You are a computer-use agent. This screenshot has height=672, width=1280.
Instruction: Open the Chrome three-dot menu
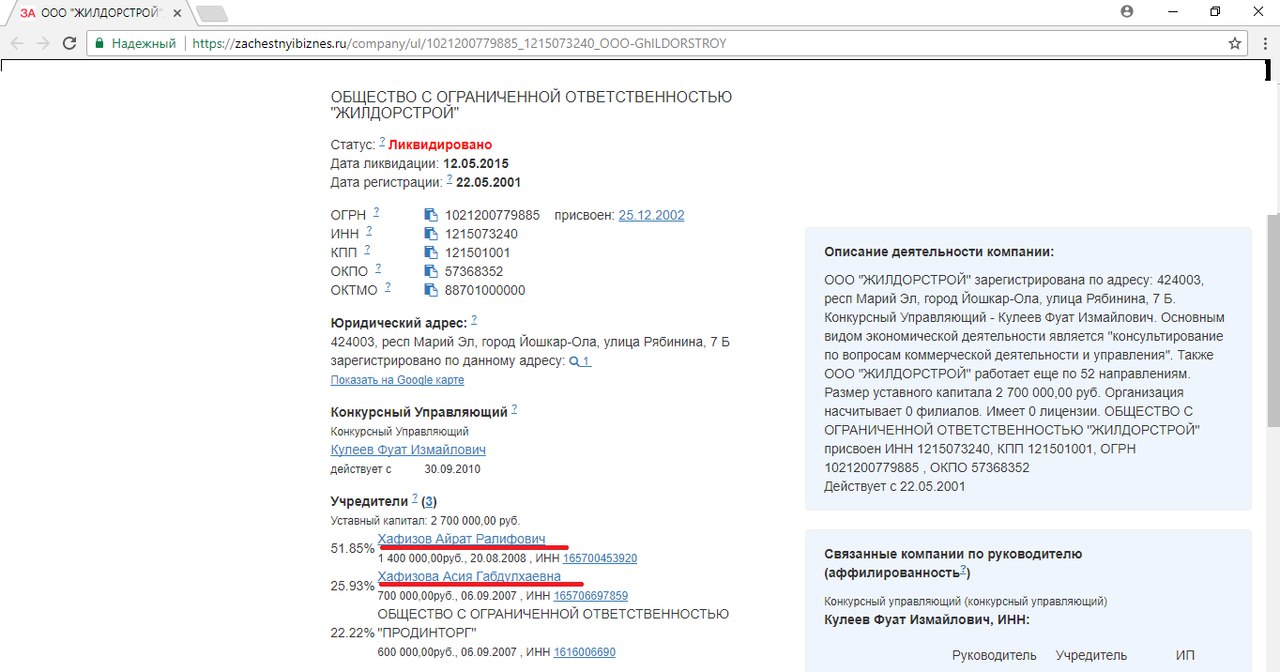point(1263,43)
